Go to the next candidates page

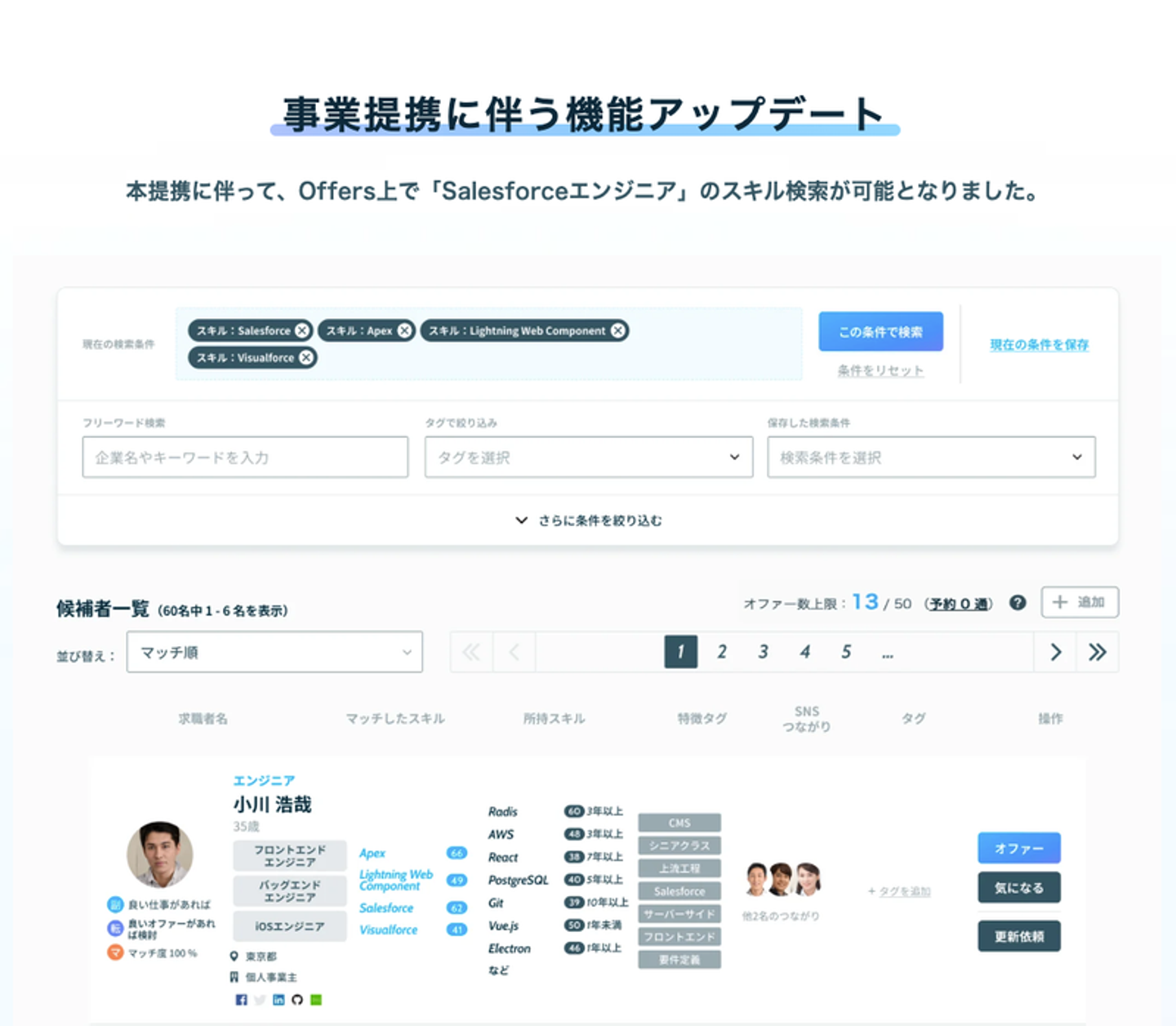click(x=1055, y=652)
